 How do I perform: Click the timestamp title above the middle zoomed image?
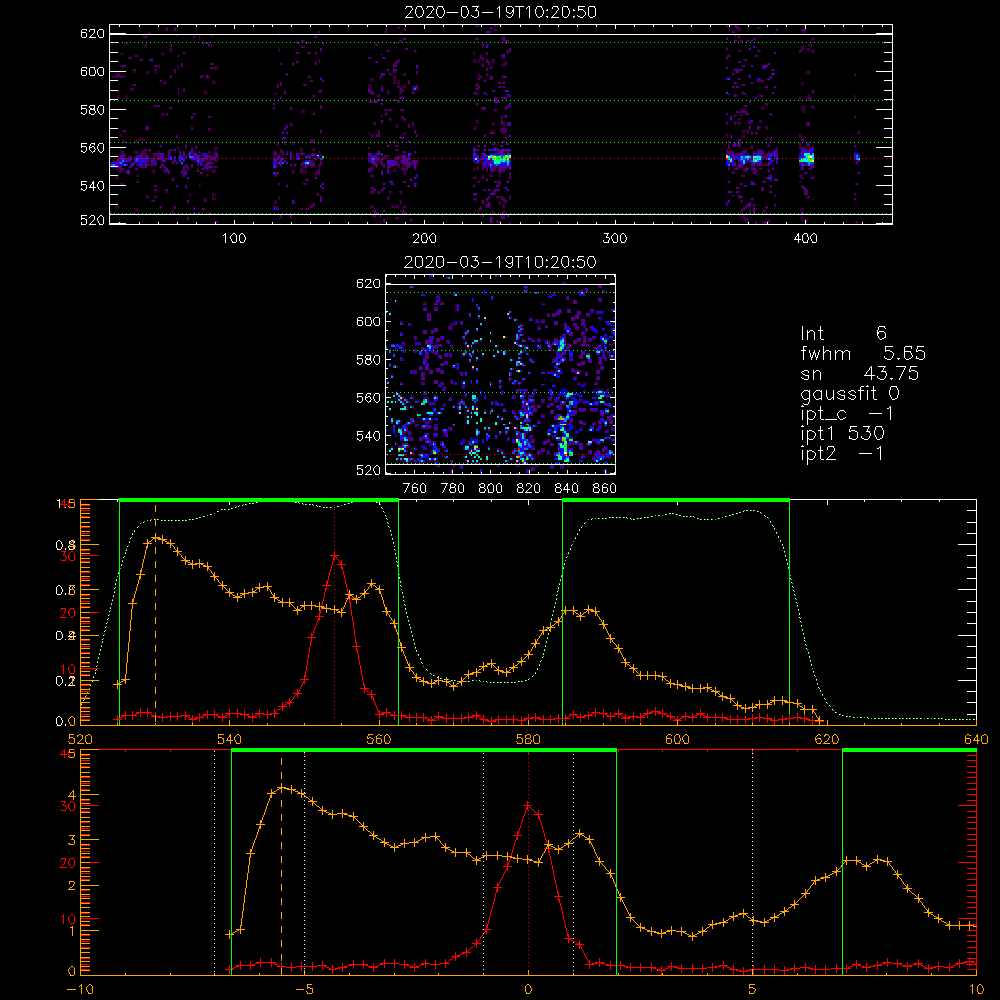pos(501,262)
